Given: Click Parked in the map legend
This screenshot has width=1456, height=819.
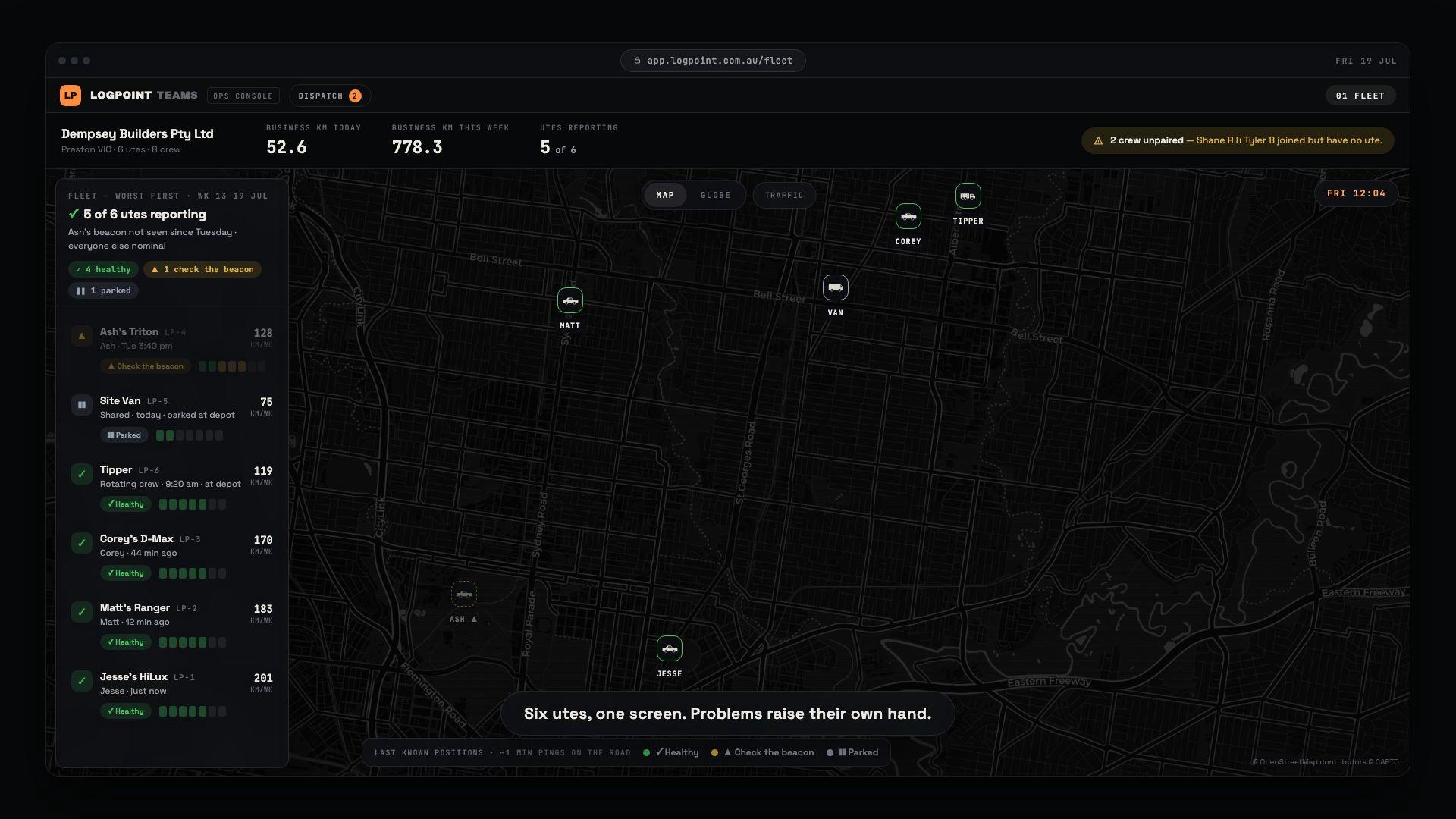Looking at the screenshot, I should (853, 753).
